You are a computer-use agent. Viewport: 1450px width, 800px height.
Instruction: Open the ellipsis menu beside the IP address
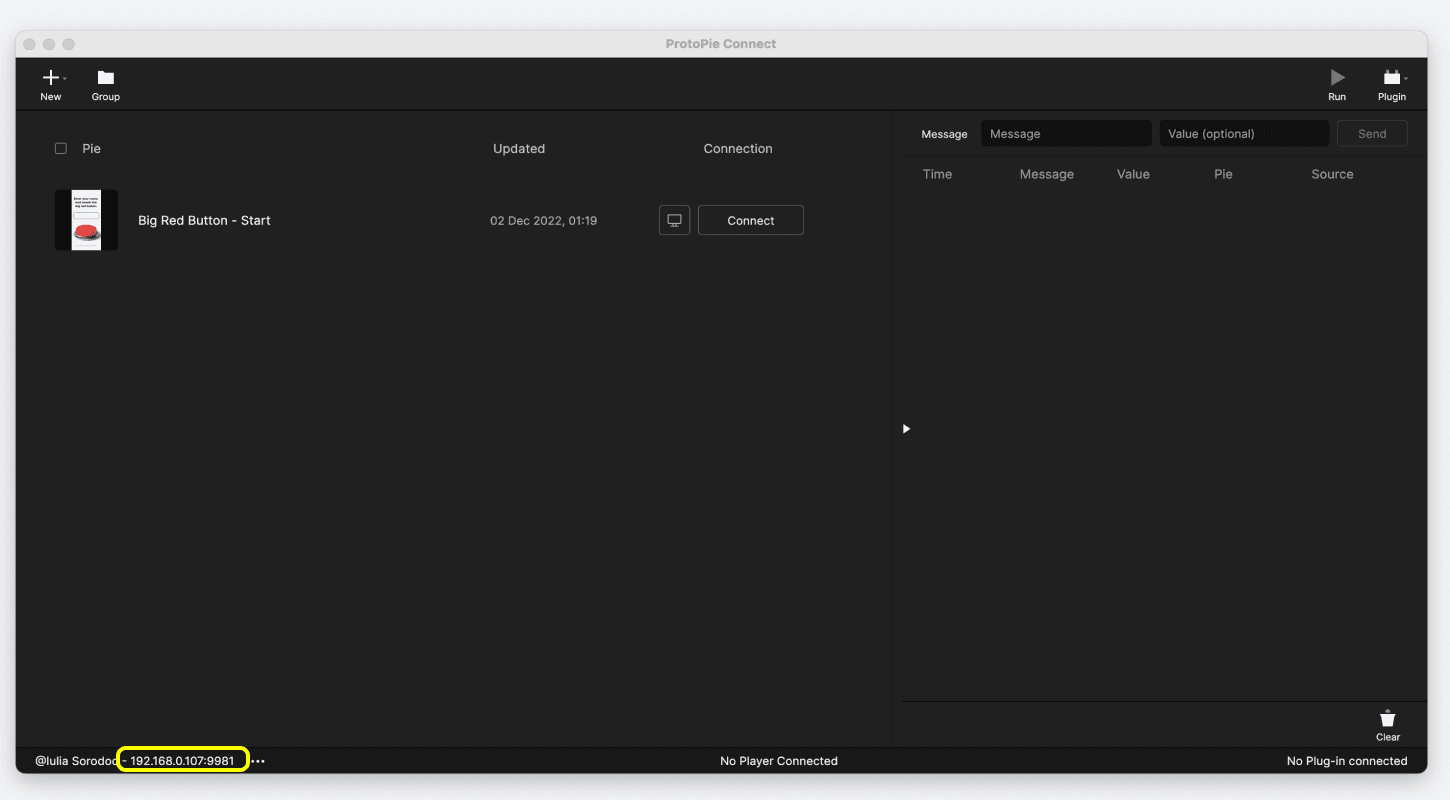(x=258, y=761)
